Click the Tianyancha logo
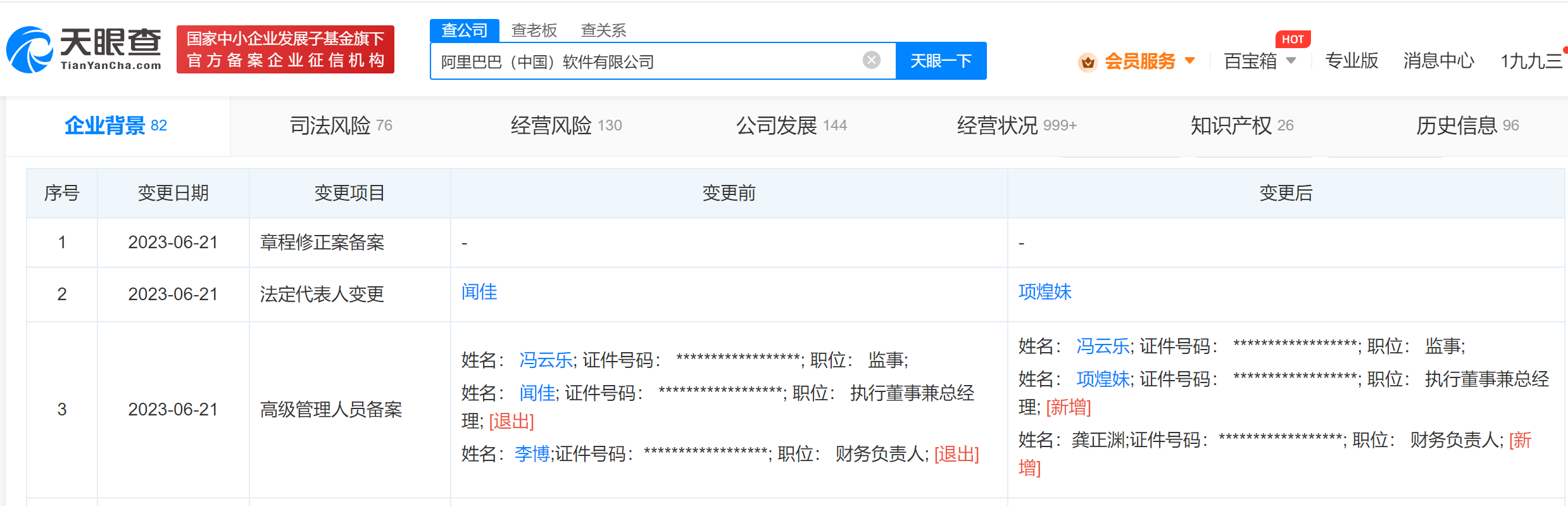 [84, 49]
